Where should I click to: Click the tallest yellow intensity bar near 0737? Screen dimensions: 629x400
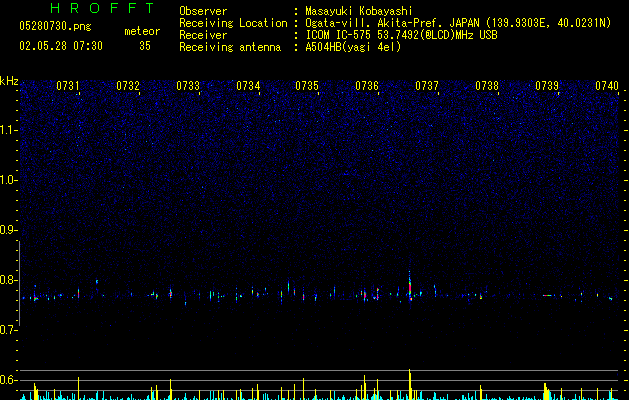[410, 384]
